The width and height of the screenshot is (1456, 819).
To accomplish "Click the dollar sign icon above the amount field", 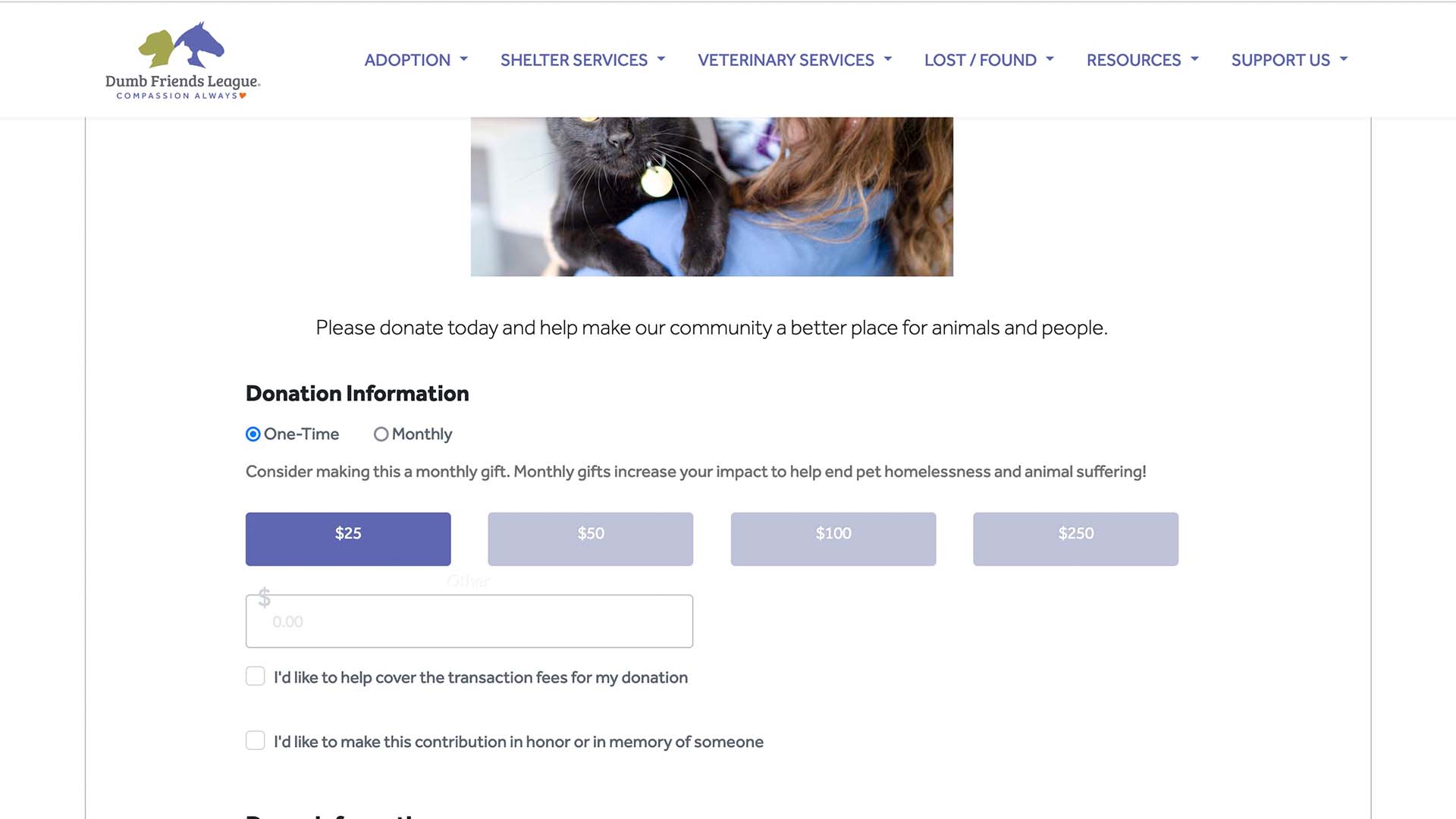I will pos(264,598).
